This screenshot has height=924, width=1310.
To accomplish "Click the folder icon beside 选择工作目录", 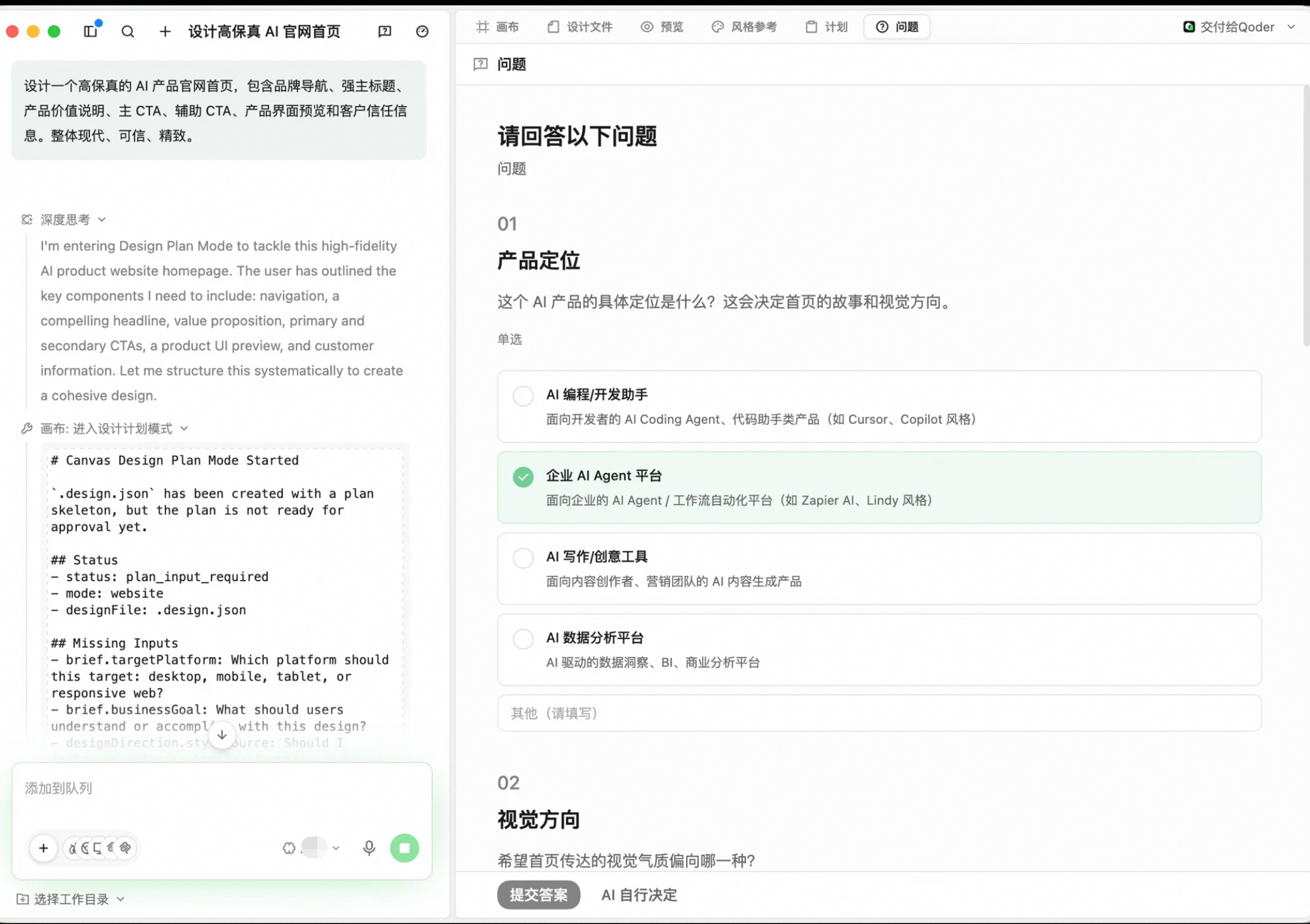I will pyautogui.click(x=22, y=899).
